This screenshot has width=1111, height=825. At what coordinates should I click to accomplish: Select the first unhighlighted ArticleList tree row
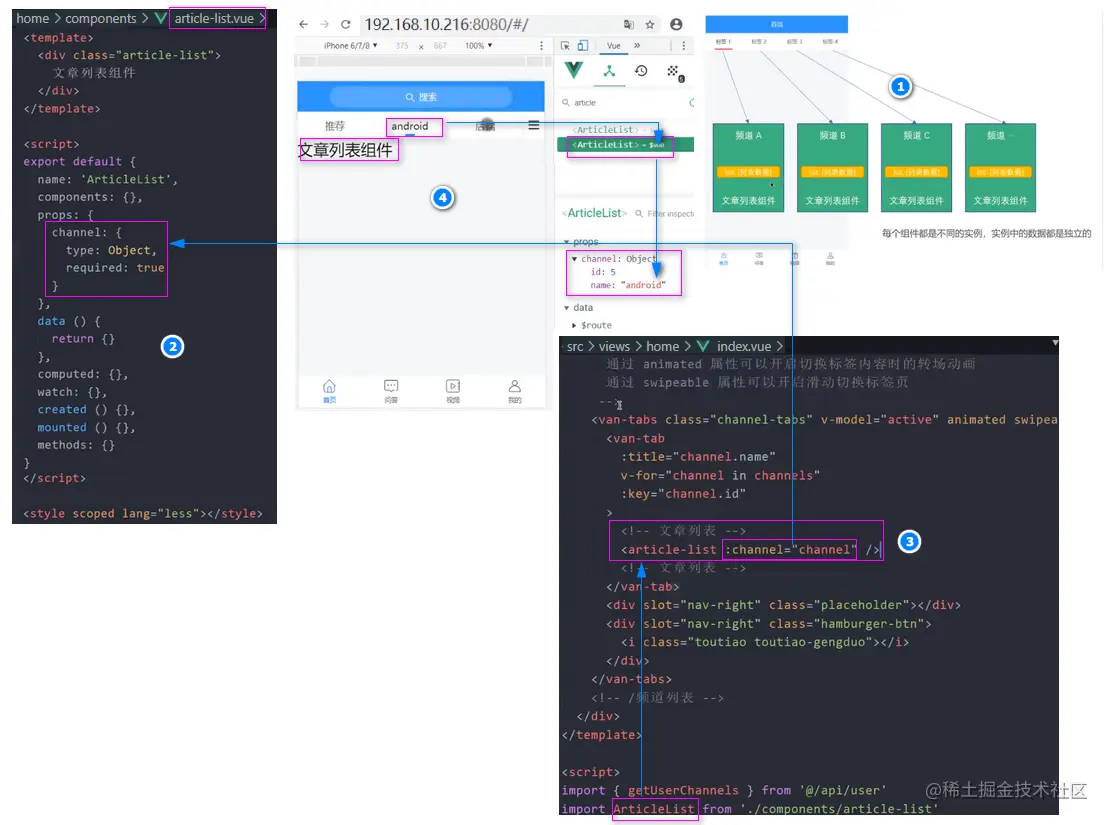pyautogui.click(x=626, y=130)
